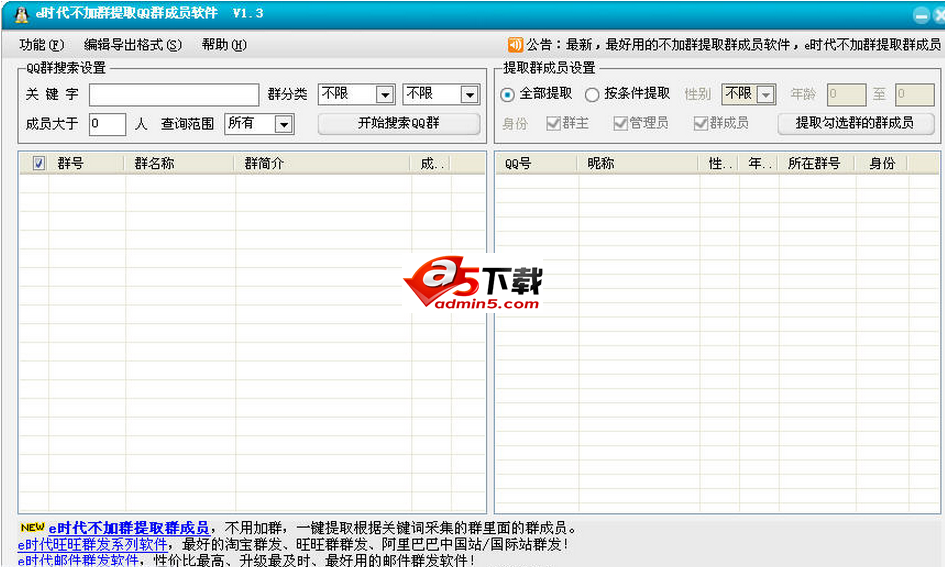The width and height of the screenshot is (945, 567).
Task: Click the 群号 column header
Action: coord(86,163)
